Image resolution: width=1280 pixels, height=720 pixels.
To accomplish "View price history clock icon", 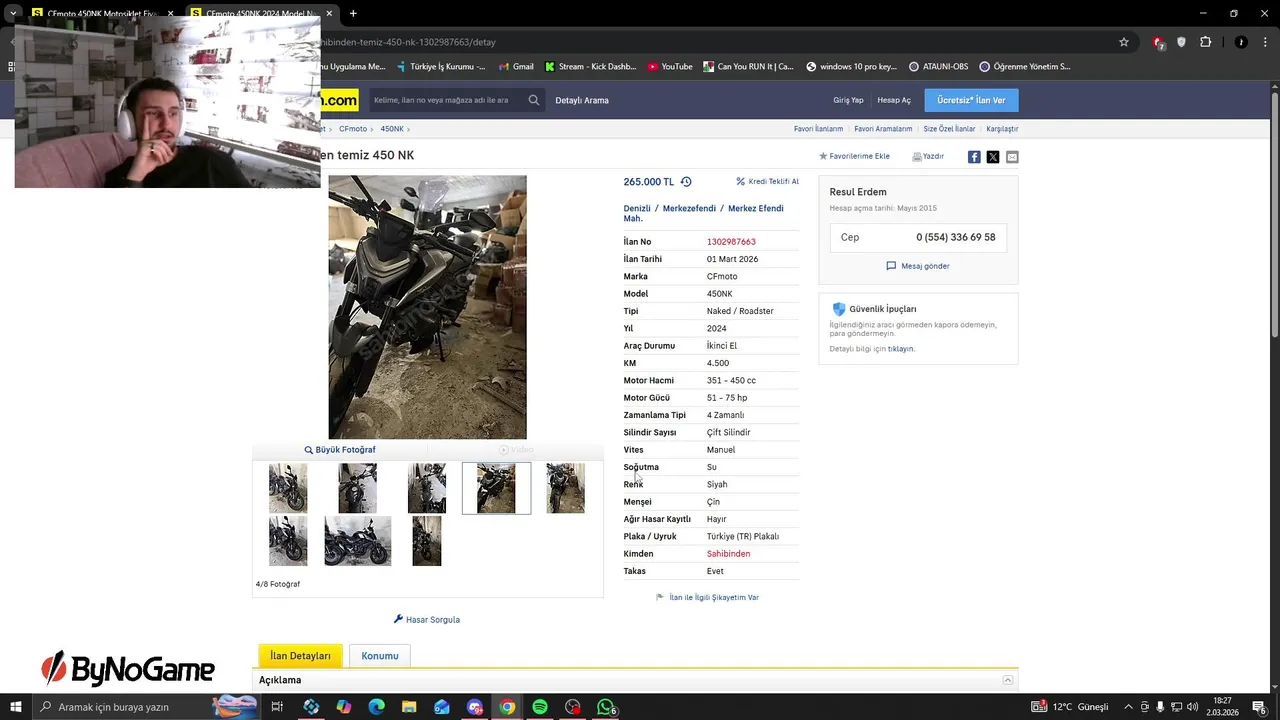I will click(x=686, y=182).
